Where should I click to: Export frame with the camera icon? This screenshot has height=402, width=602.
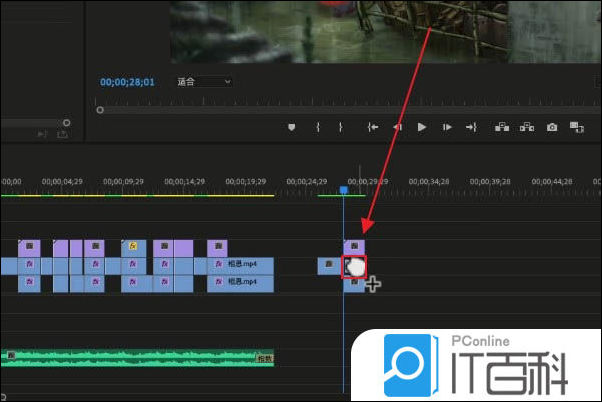[552, 127]
